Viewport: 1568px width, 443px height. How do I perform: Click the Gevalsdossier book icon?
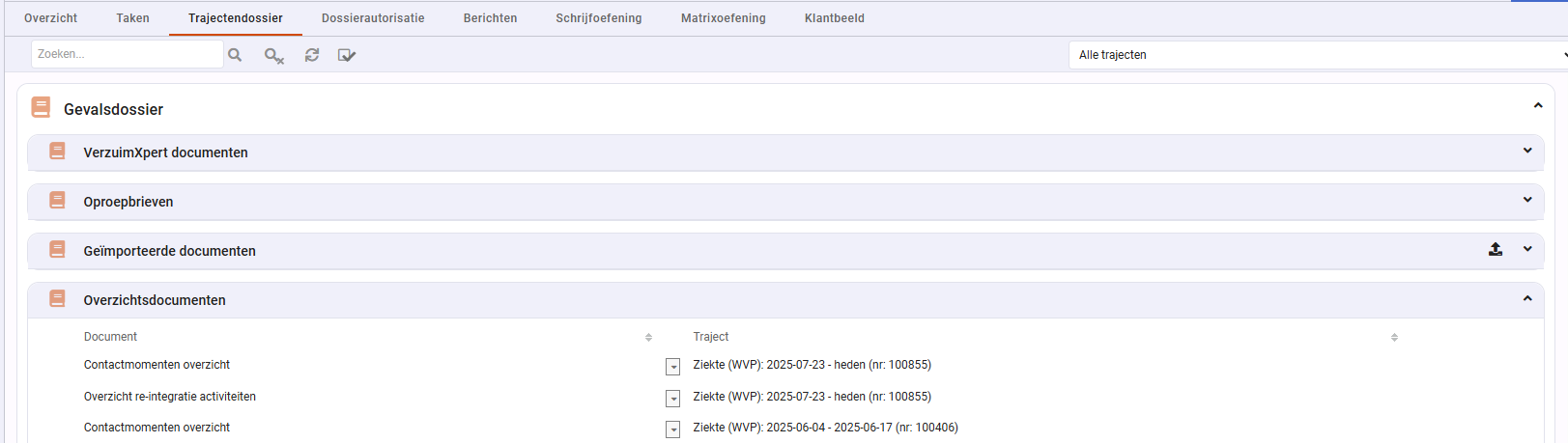[x=41, y=107]
